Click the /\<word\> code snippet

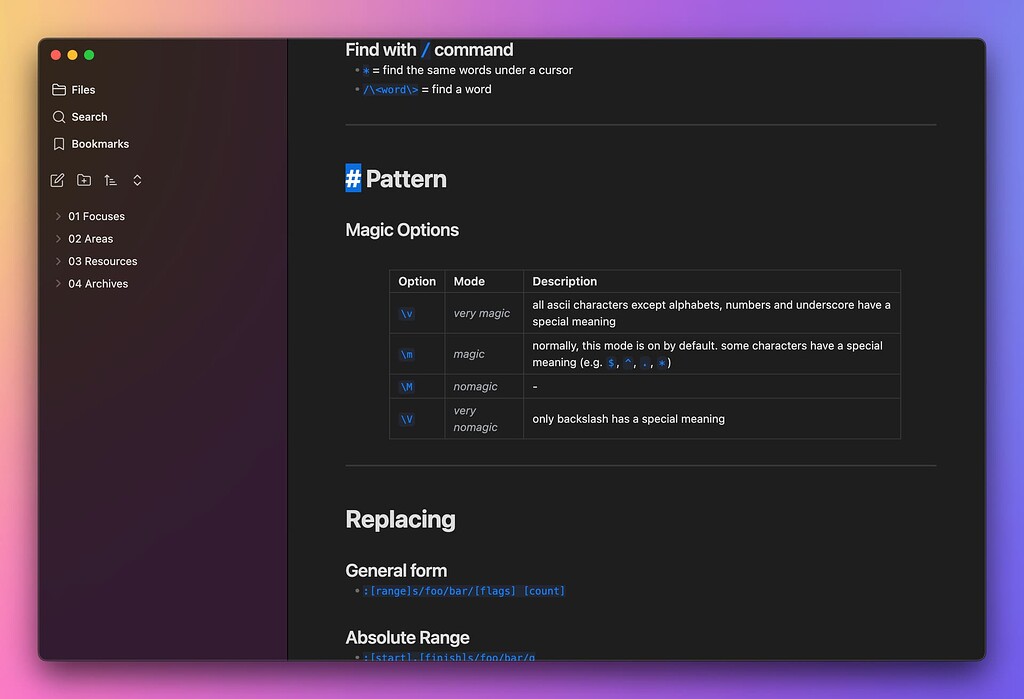point(390,90)
